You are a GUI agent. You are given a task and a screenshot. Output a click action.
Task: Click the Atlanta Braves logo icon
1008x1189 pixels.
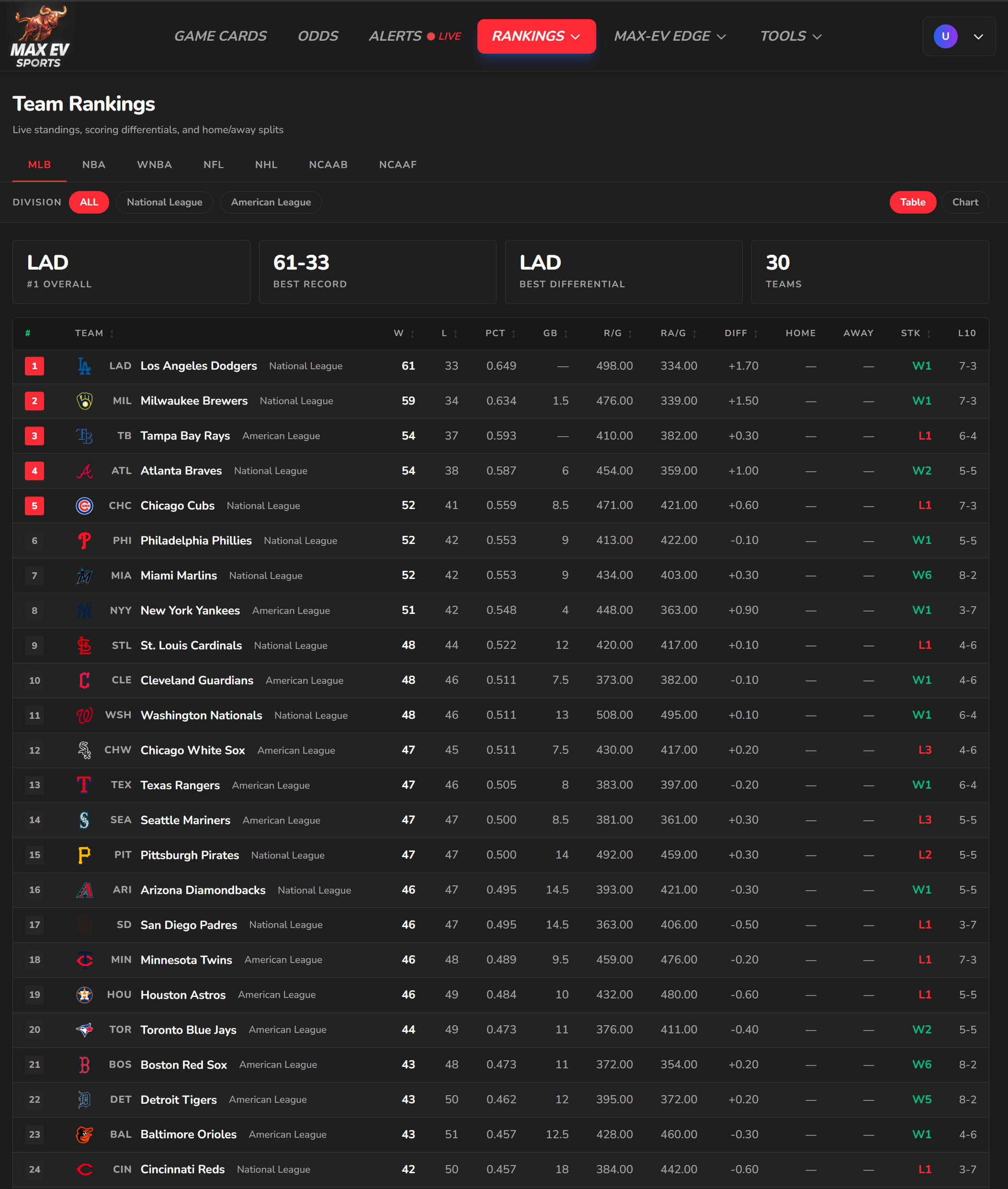(85, 471)
